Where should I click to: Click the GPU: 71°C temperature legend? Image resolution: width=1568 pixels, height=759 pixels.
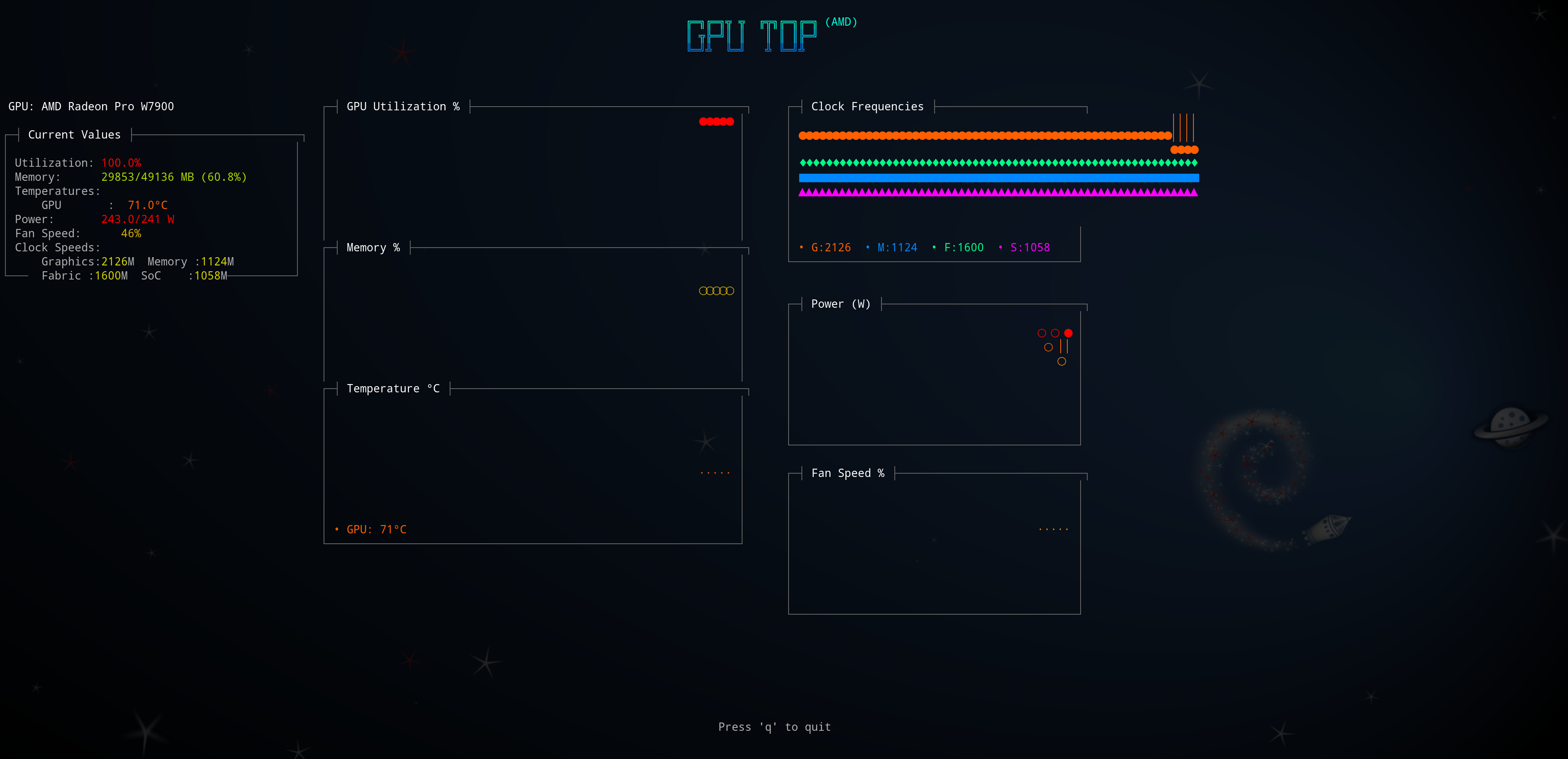[x=371, y=530]
